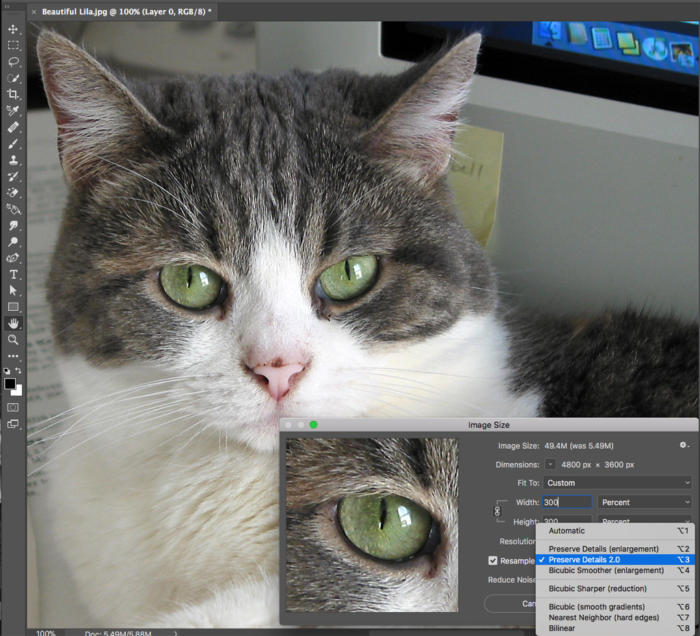Choose Automatic resample method
This screenshot has width=700, height=636.
616,531
